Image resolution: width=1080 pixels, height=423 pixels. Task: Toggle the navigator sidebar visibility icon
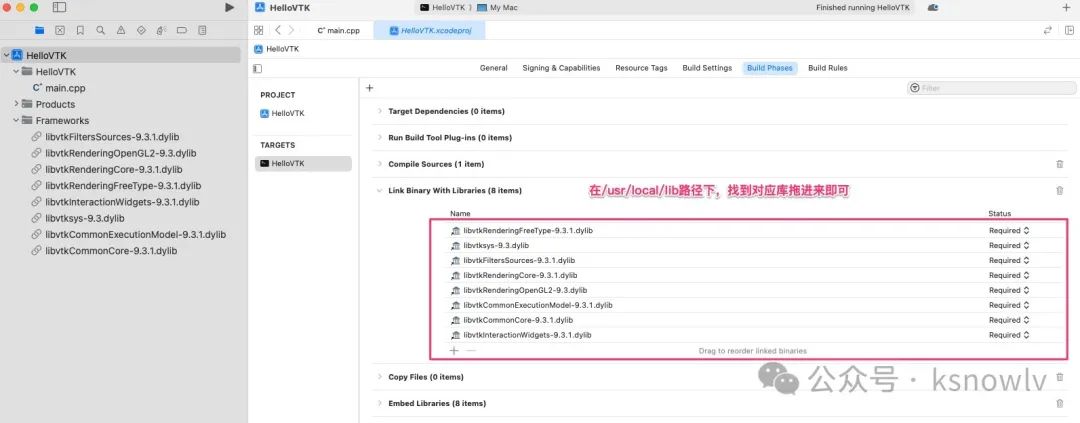[x=59, y=8]
